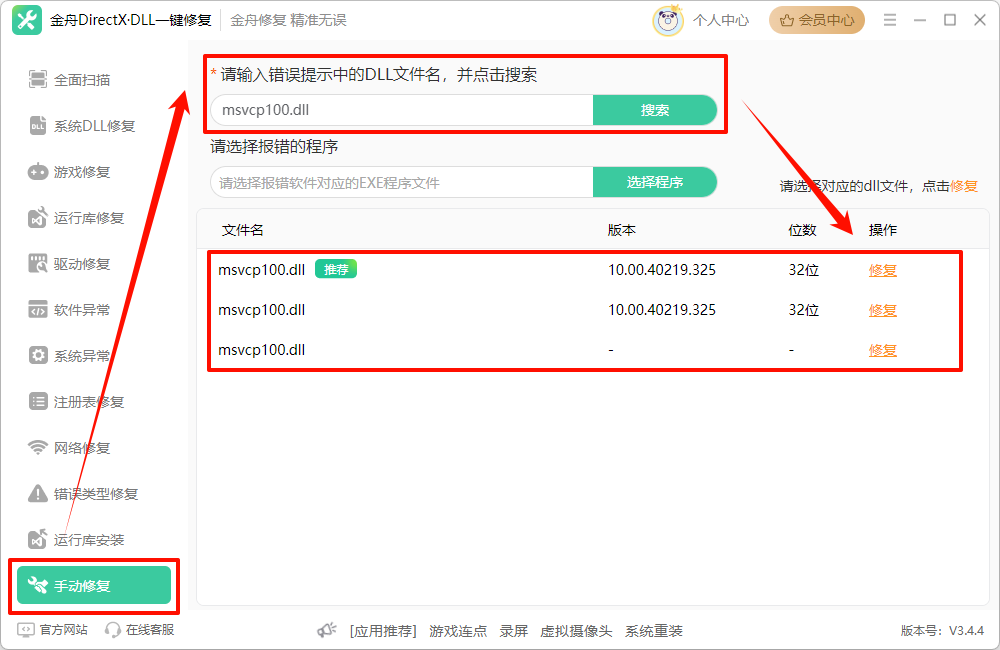Screen dimensions: 1000x650
Task: Select the highlighted 手动修复 tab
Action: 94,585
